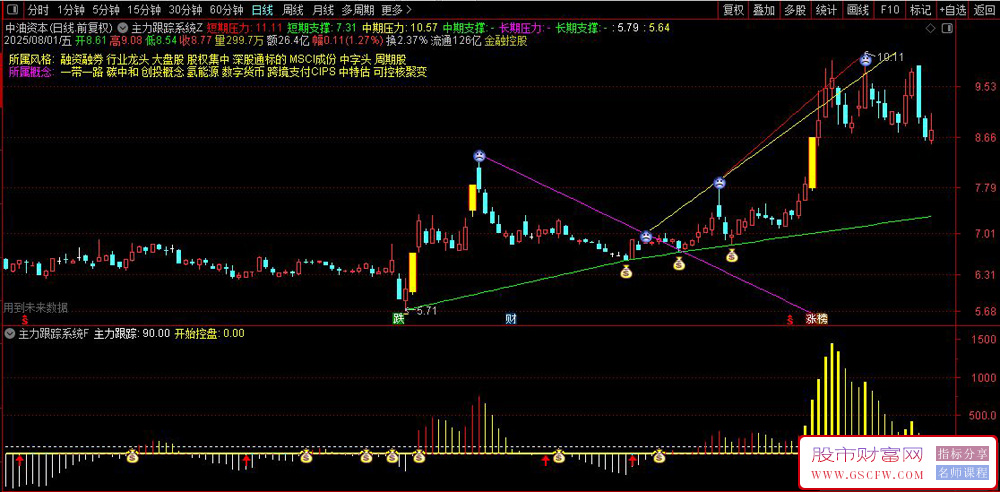Expand main chart indicator dropdown beside 主力跟踪系统Z
The width and height of the screenshot is (1000, 492).
tap(122, 28)
